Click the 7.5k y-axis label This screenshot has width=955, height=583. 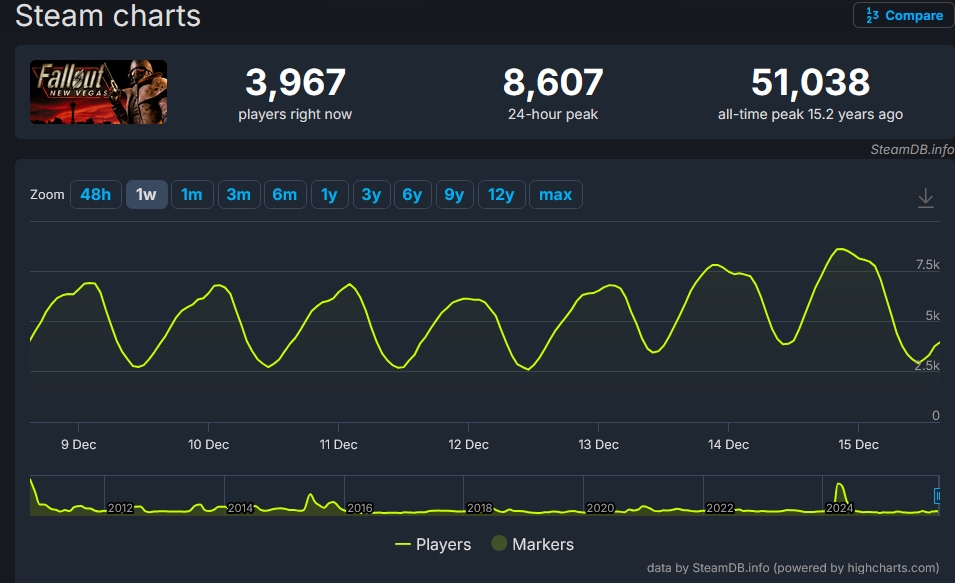tap(928, 265)
